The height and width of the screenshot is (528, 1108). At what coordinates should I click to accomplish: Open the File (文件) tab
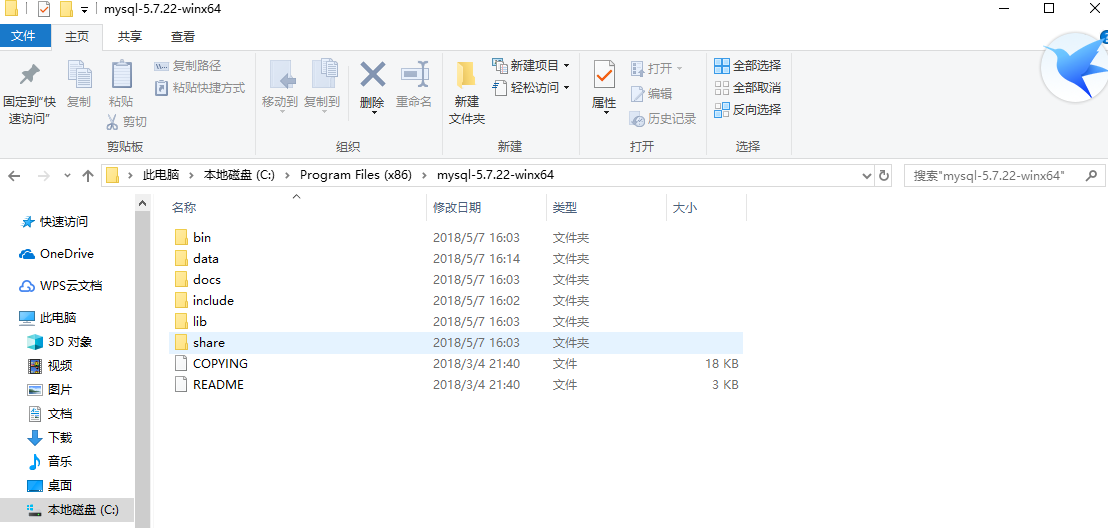(23, 36)
